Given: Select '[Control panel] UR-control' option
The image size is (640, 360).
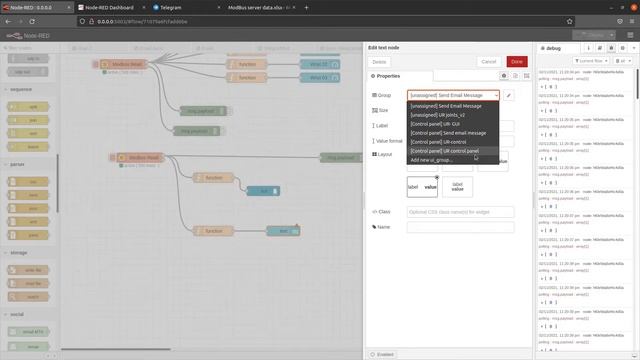Looking at the screenshot, I should click(x=453, y=142).
